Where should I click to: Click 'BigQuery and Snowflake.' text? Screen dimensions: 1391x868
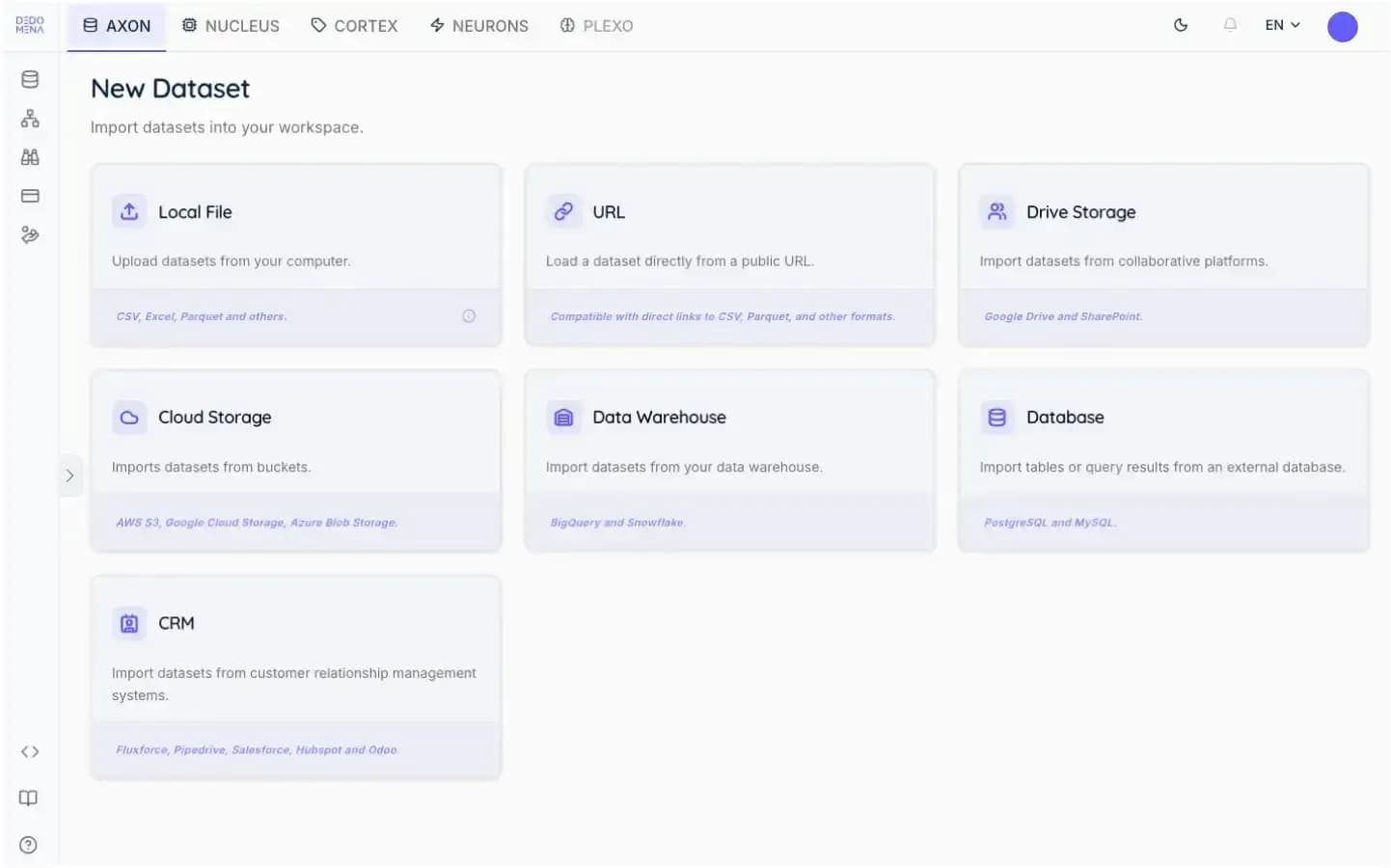[617, 523]
